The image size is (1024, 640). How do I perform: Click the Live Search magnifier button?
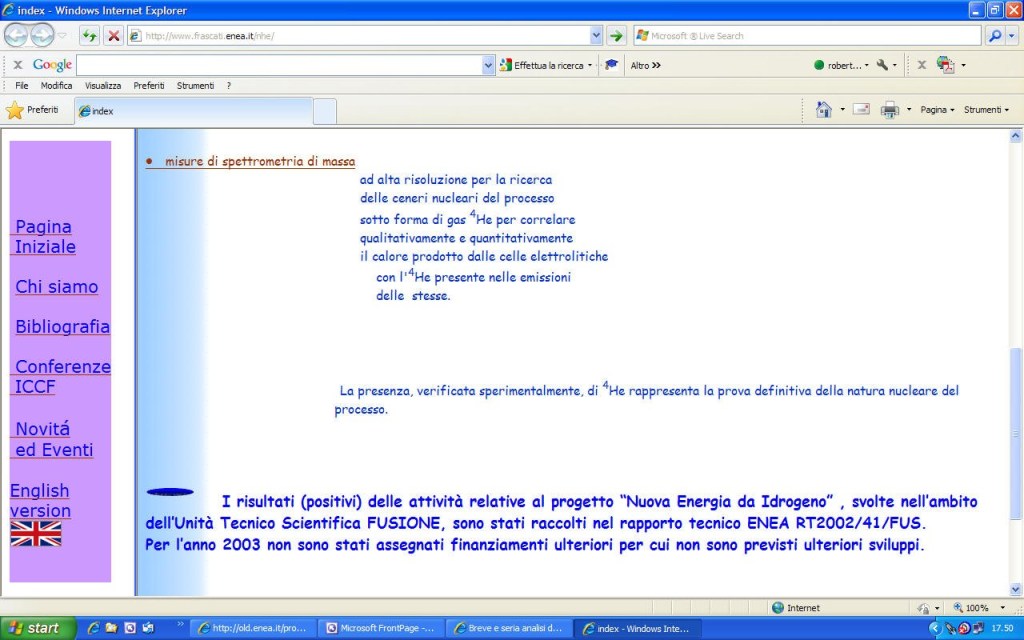[x=995, y=35]
